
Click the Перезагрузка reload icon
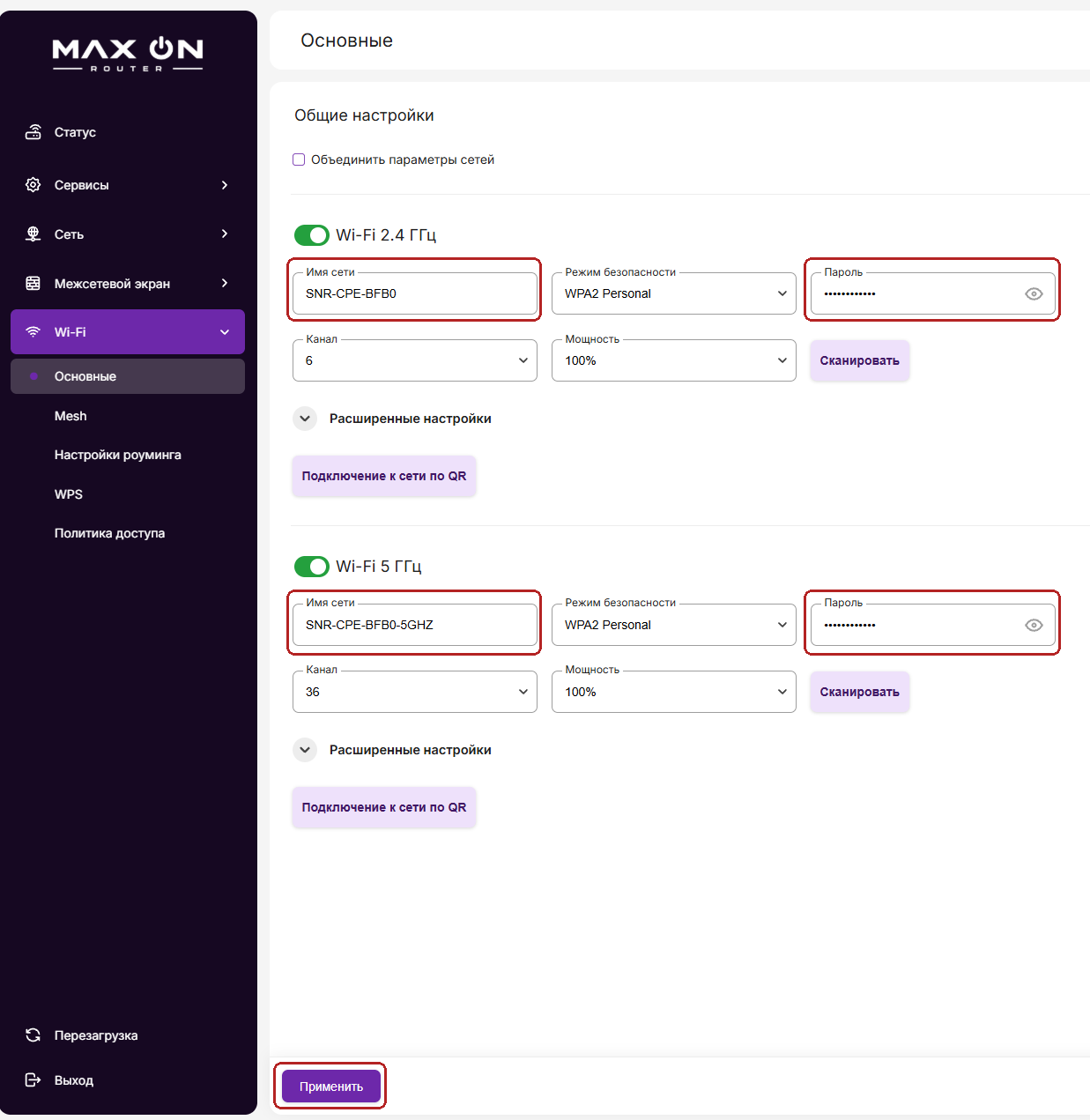(x=33, y=1035)
